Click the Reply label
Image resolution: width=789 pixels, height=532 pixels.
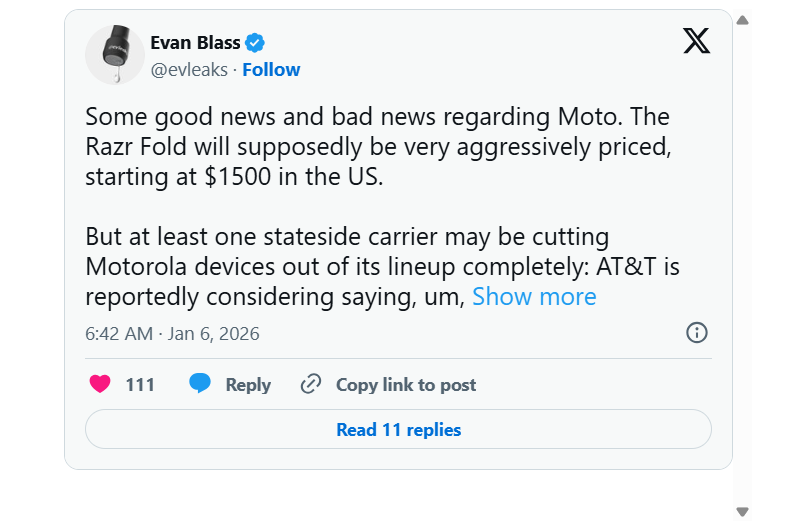point(248,384)
